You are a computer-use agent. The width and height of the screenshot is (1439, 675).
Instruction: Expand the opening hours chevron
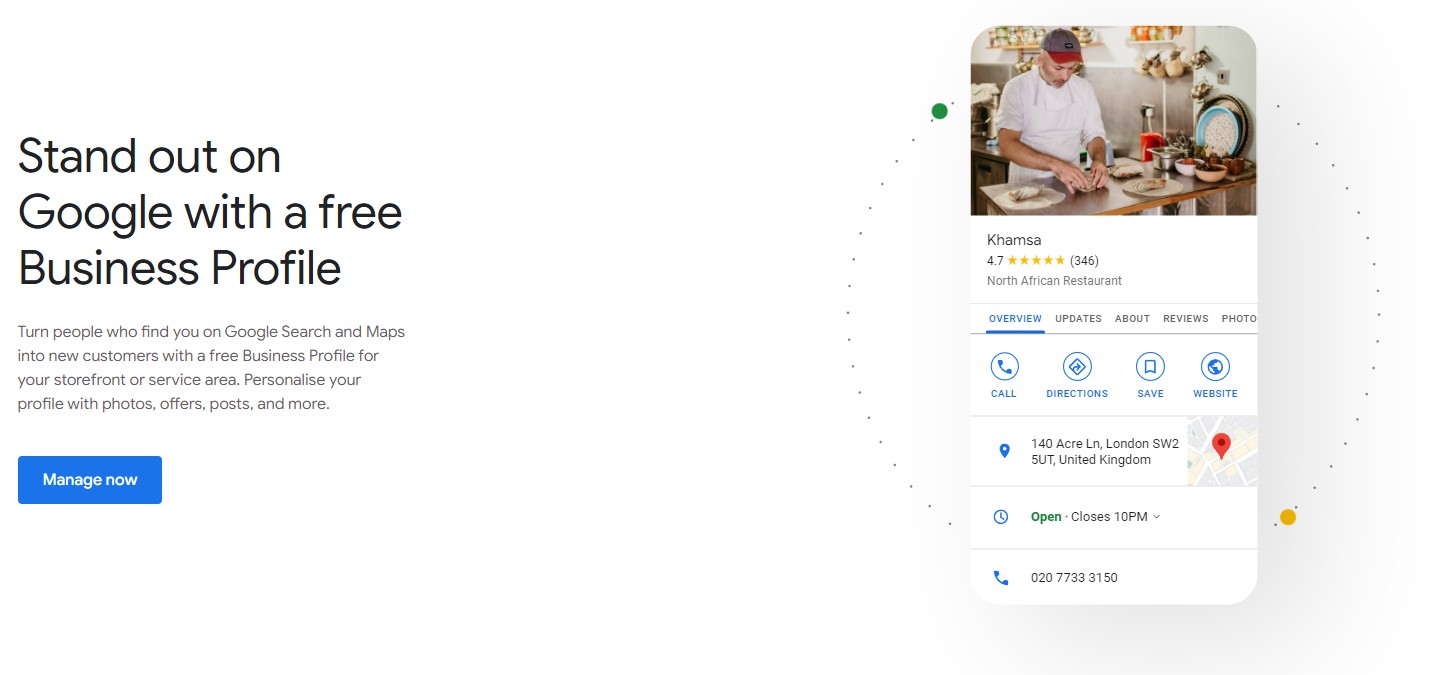1157,517
